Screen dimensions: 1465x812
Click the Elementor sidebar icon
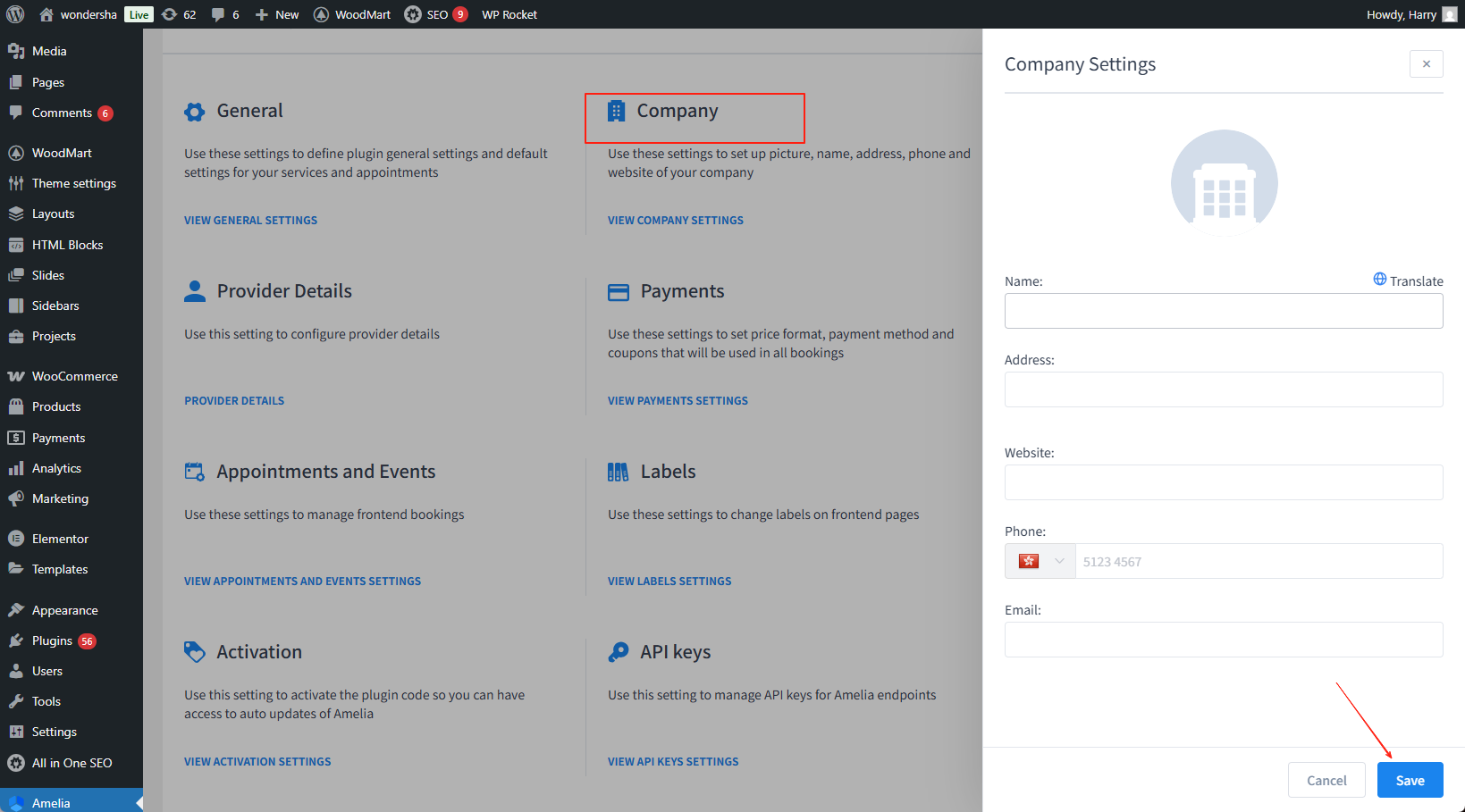(x=16, y=539)
